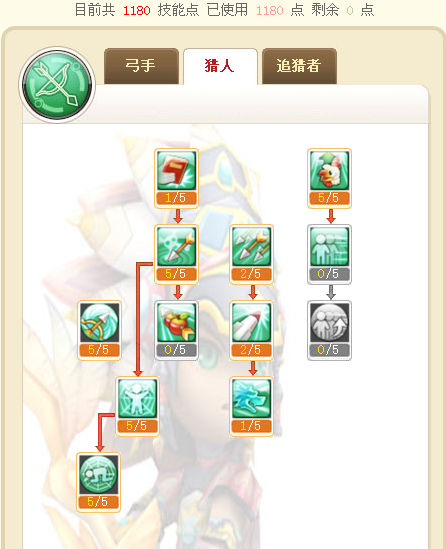Select the crawling person in web skill

(x=98, y=474)
